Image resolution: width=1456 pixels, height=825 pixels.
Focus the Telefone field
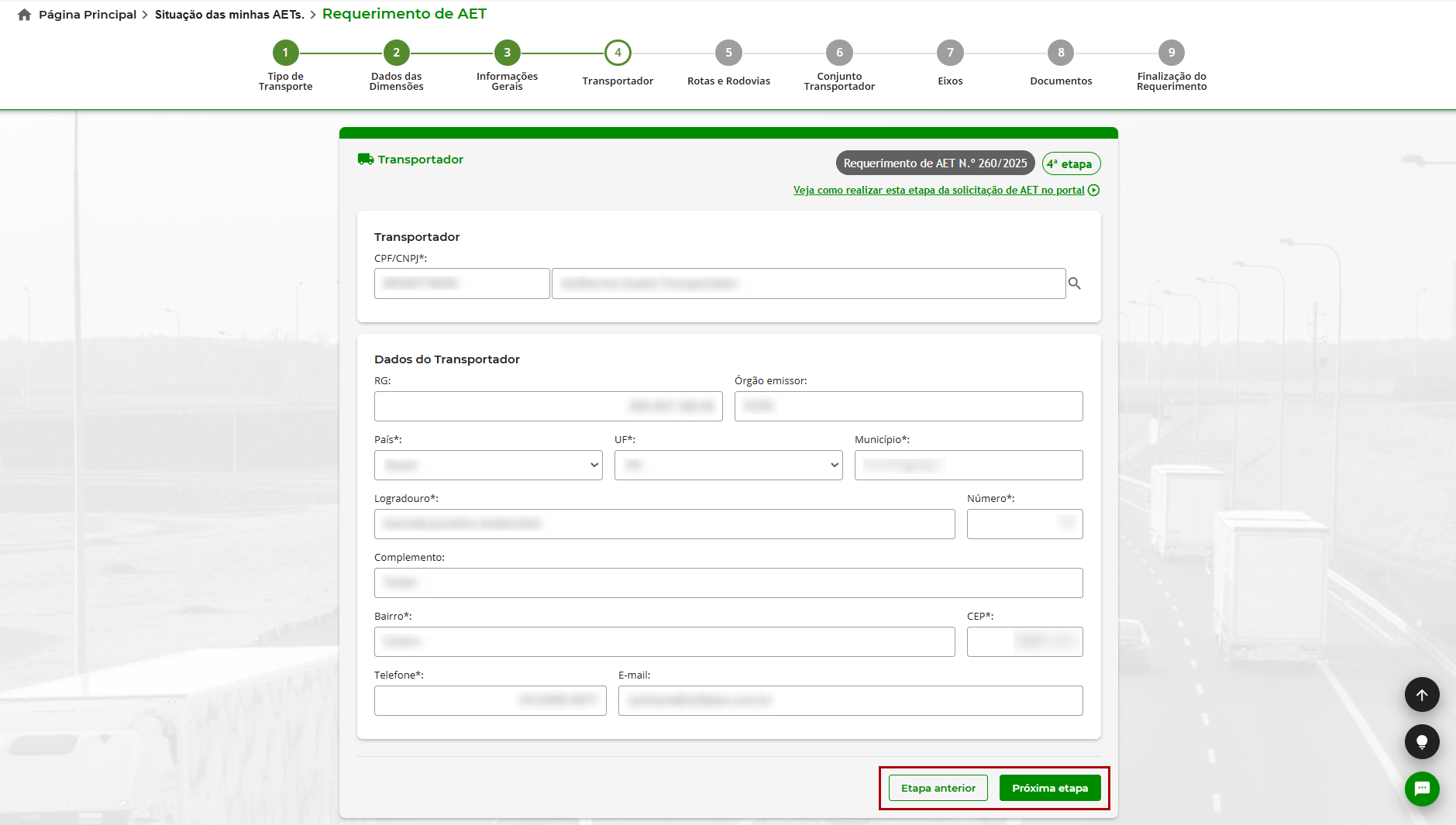[490, 700]
